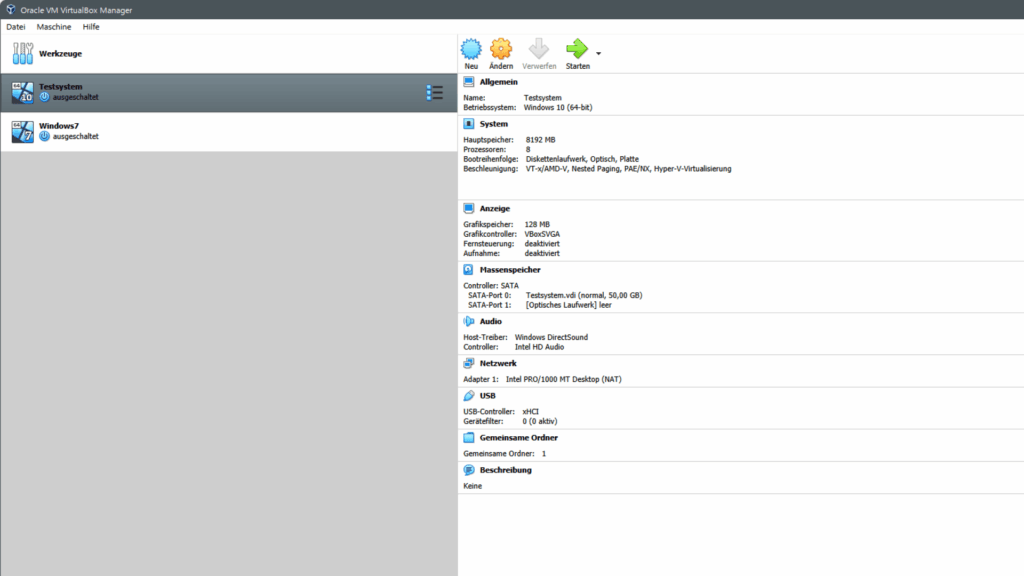
Task: Click the '0 (0 aktiv)' Gerätefilter value
Action: pyautogui.click(x=539, y=421)
